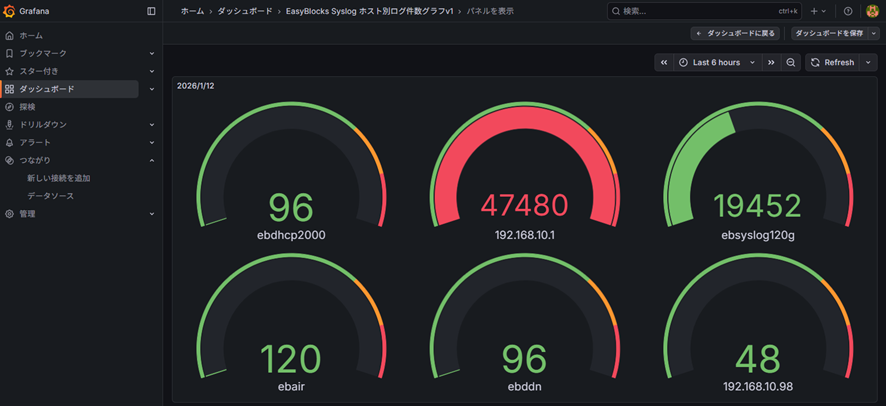Viewport: 886px width, 406px height.
Task: Open the refresh interval dropdown arrow
Action: (868, 62)
